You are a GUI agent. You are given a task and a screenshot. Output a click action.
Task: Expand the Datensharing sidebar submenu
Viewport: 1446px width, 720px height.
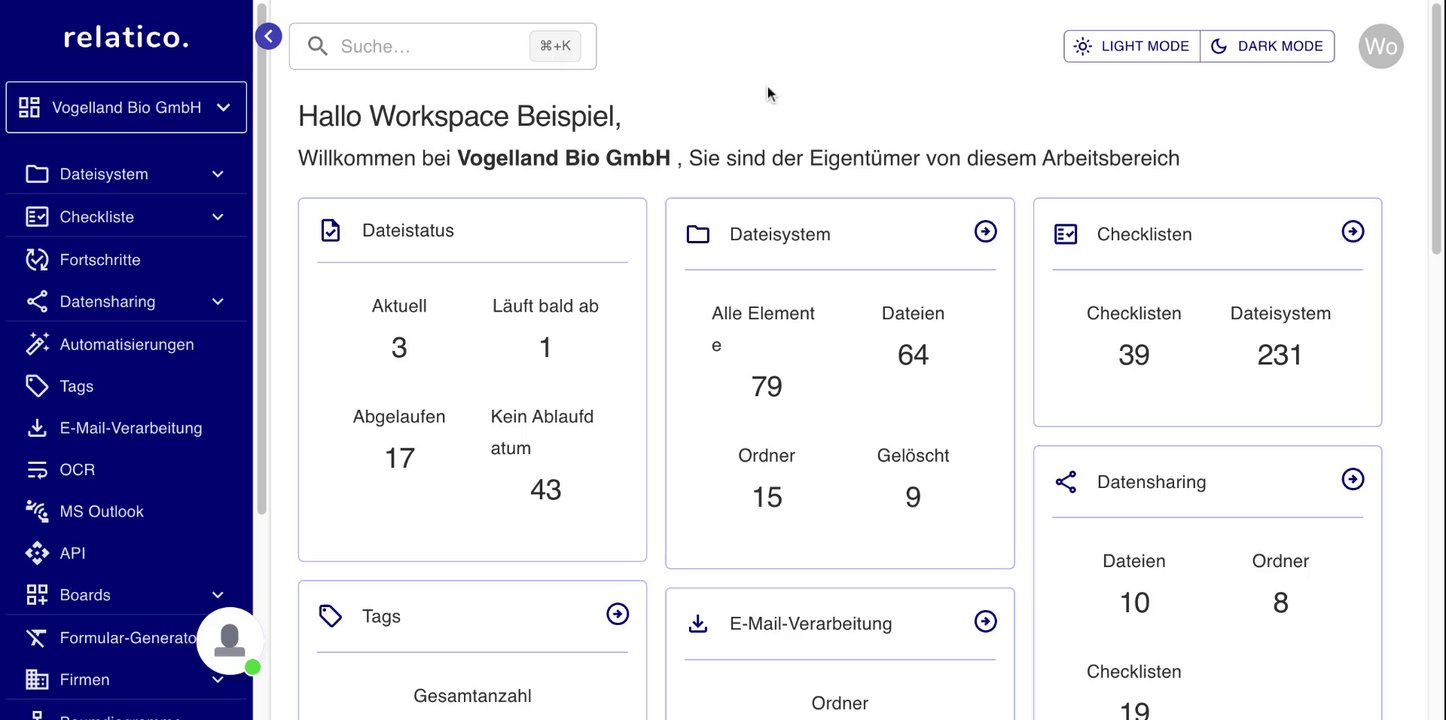(x=218, y=302)
